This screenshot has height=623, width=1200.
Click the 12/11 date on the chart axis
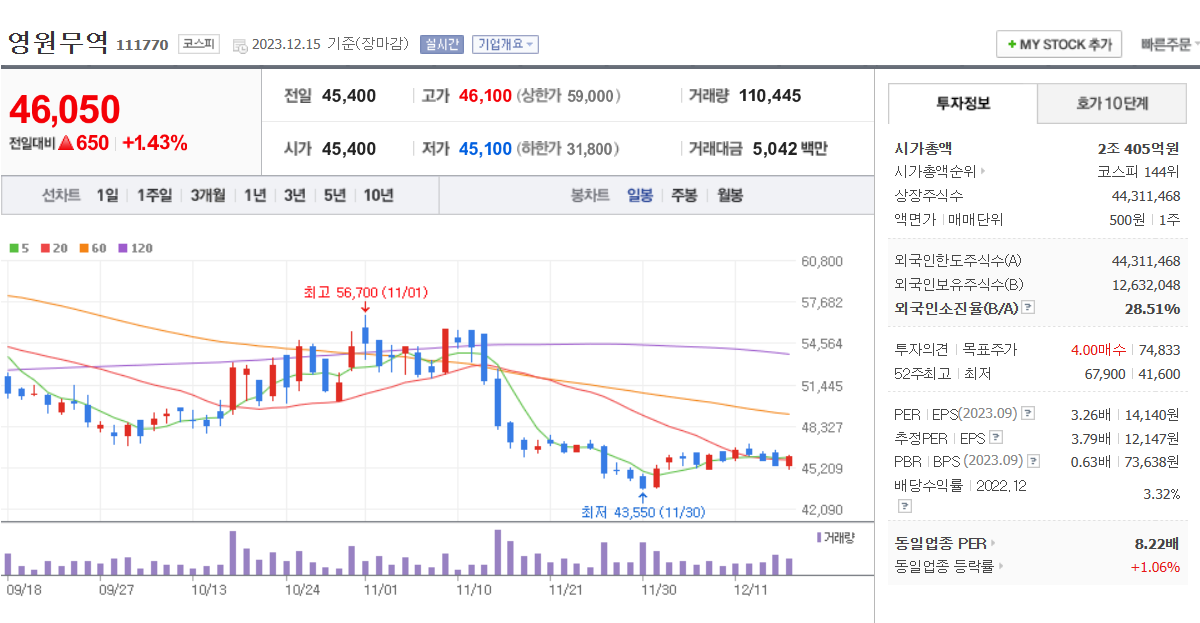(750, 590)
